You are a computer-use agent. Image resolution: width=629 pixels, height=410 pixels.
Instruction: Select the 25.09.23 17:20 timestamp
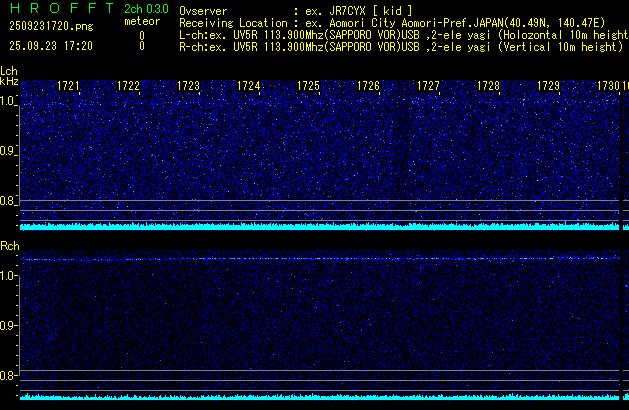[47, 46]
